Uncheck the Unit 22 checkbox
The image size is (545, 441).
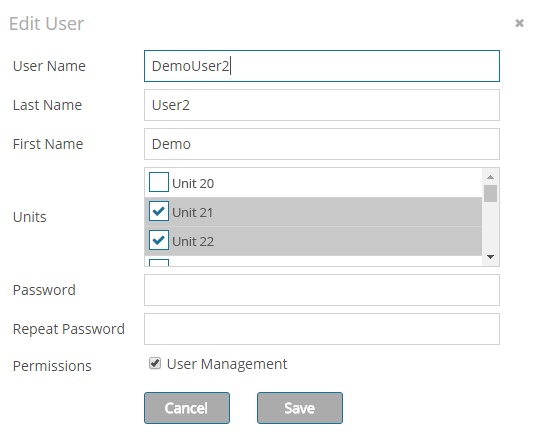click(x=159, y=240)
